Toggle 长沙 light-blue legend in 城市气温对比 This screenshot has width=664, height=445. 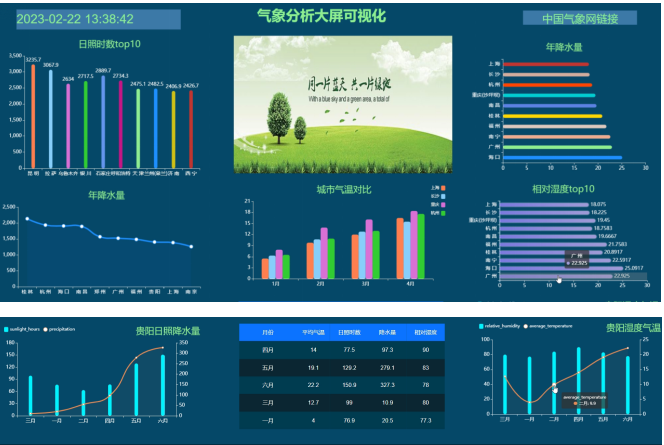coord(438,196)
